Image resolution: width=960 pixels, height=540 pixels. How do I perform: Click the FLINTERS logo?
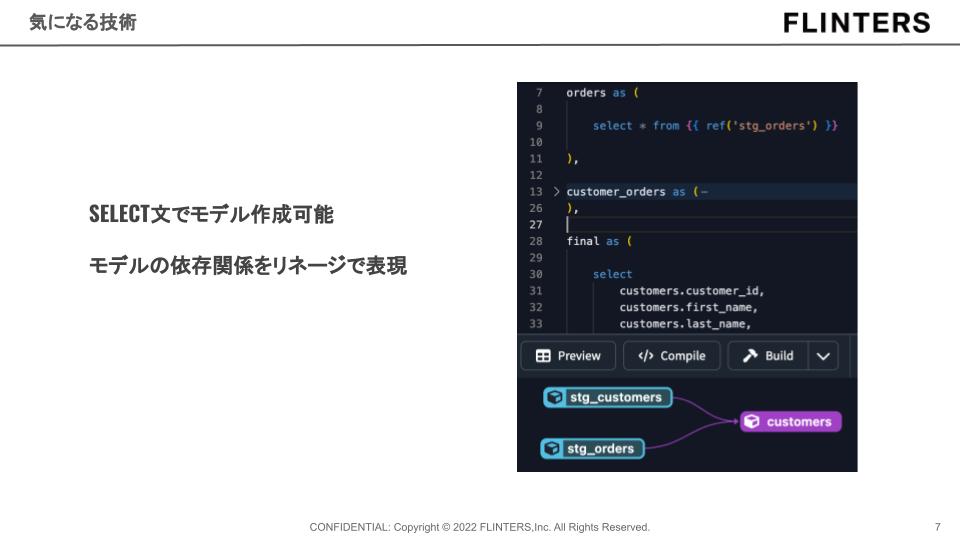coord(857,23)
